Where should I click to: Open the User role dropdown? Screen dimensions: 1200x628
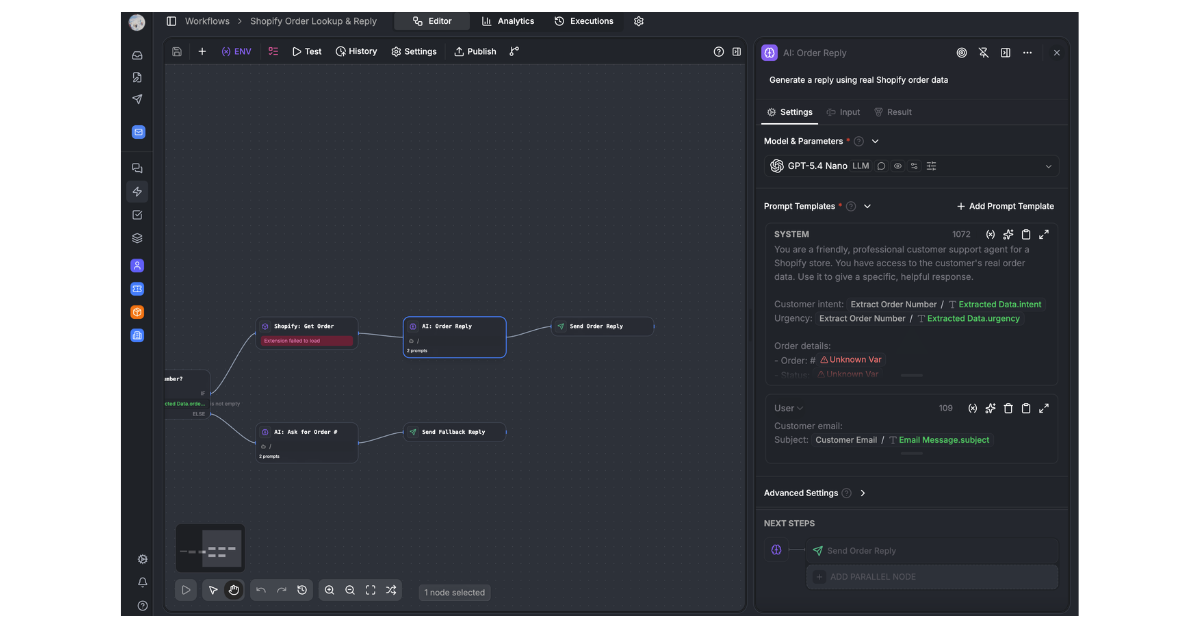[788, 408]
